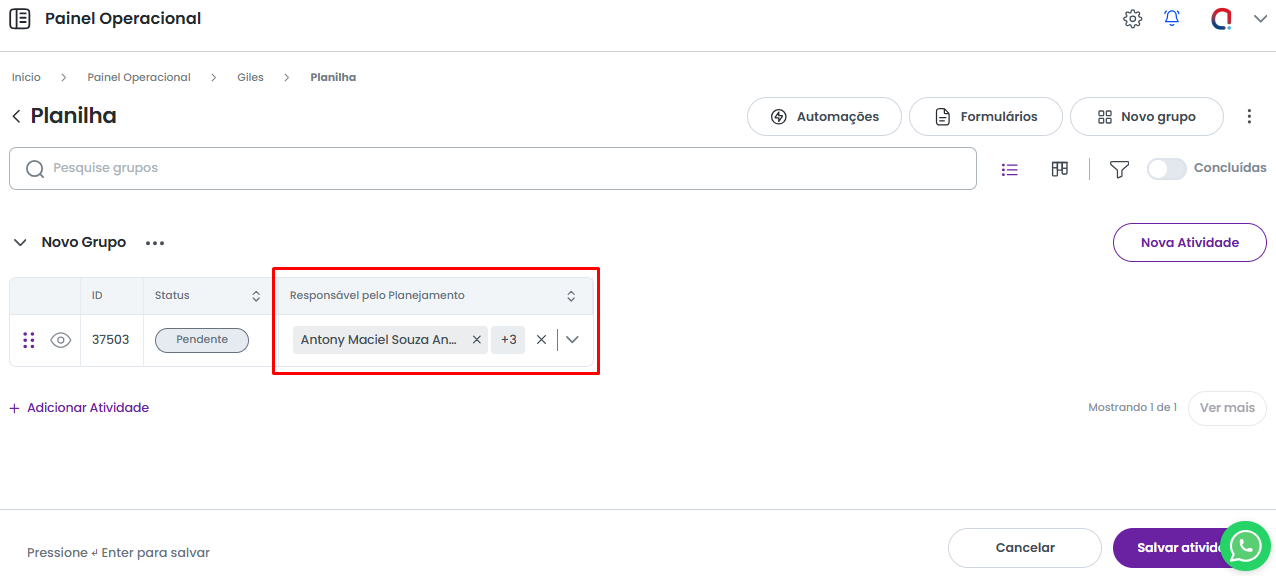Switch to kanban board view icon

[x=1060, y=169]
